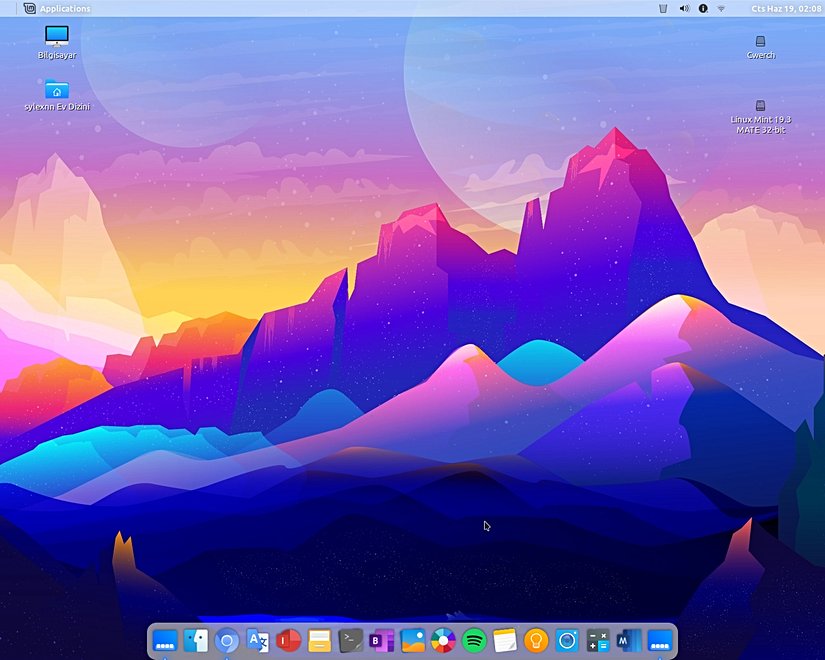This screenshot has width=825, height=660.
Task: Click the color wheel app in dock
Action: click(443, 640)
